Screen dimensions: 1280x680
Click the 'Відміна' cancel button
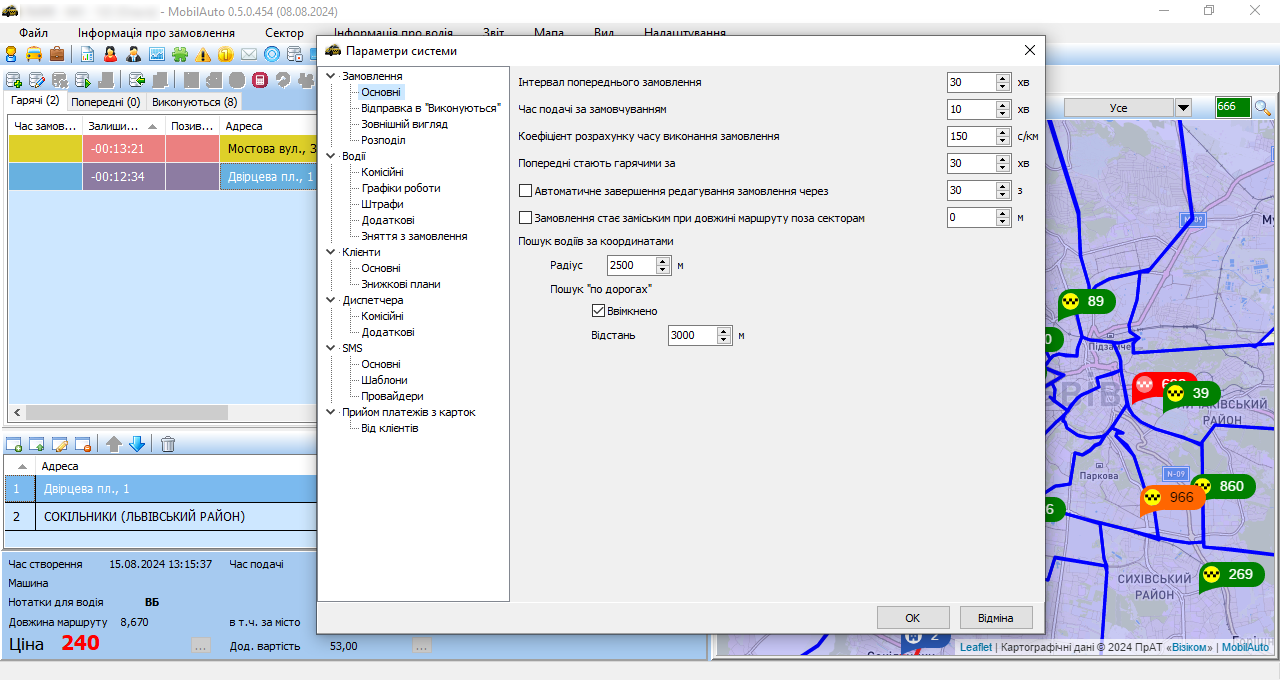point(995,617)
